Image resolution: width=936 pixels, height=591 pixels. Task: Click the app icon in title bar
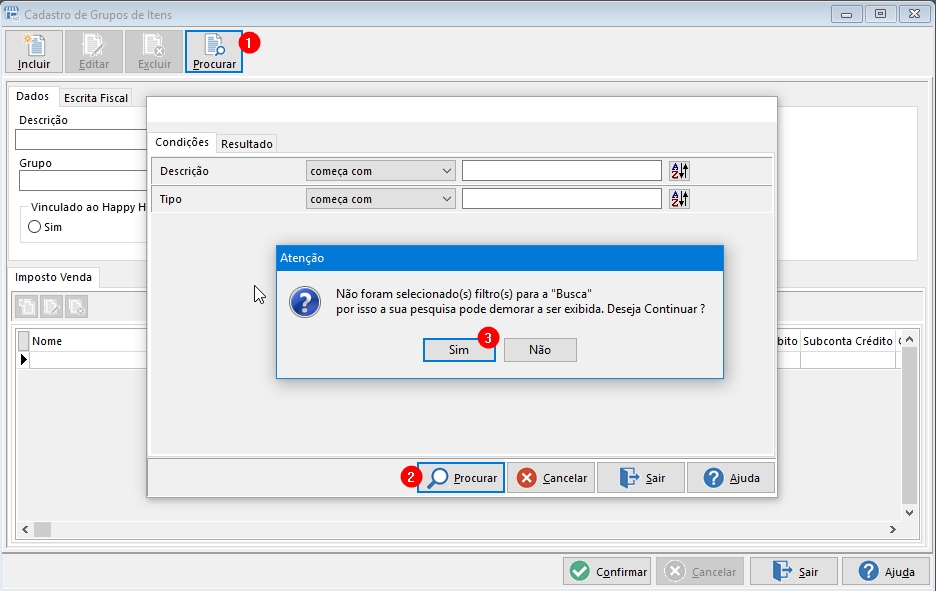point(11,14)
